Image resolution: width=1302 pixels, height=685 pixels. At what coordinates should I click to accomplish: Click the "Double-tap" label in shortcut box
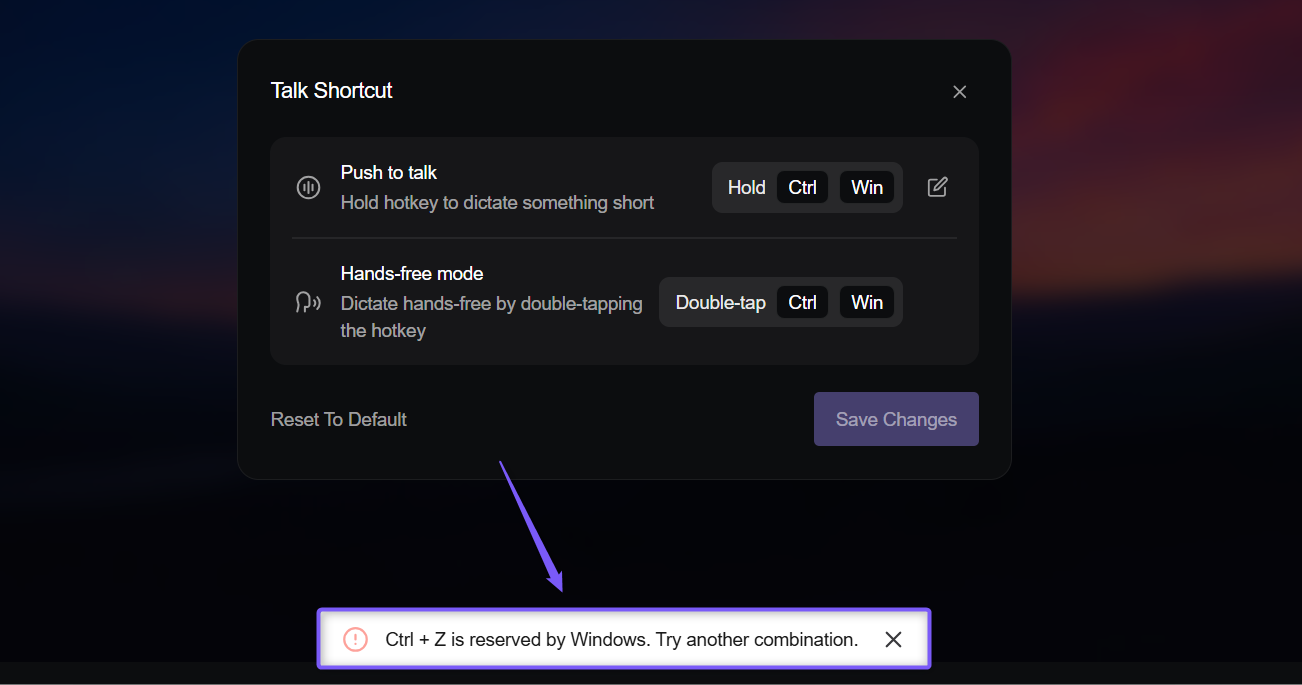click(721, 302)
